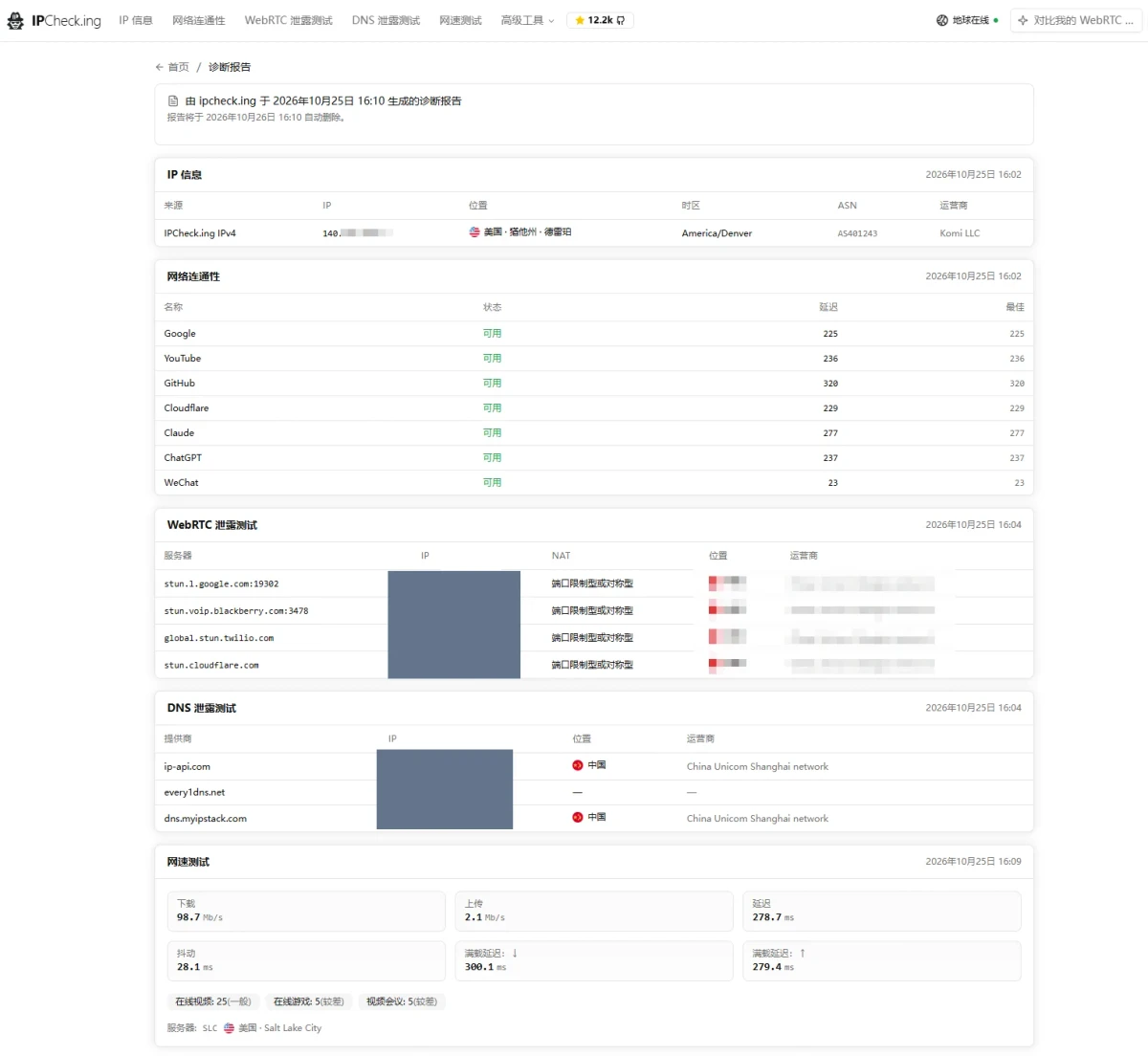
Task: Click China flag icon in ip-api.com row
Action: click(x=578, y=765)
